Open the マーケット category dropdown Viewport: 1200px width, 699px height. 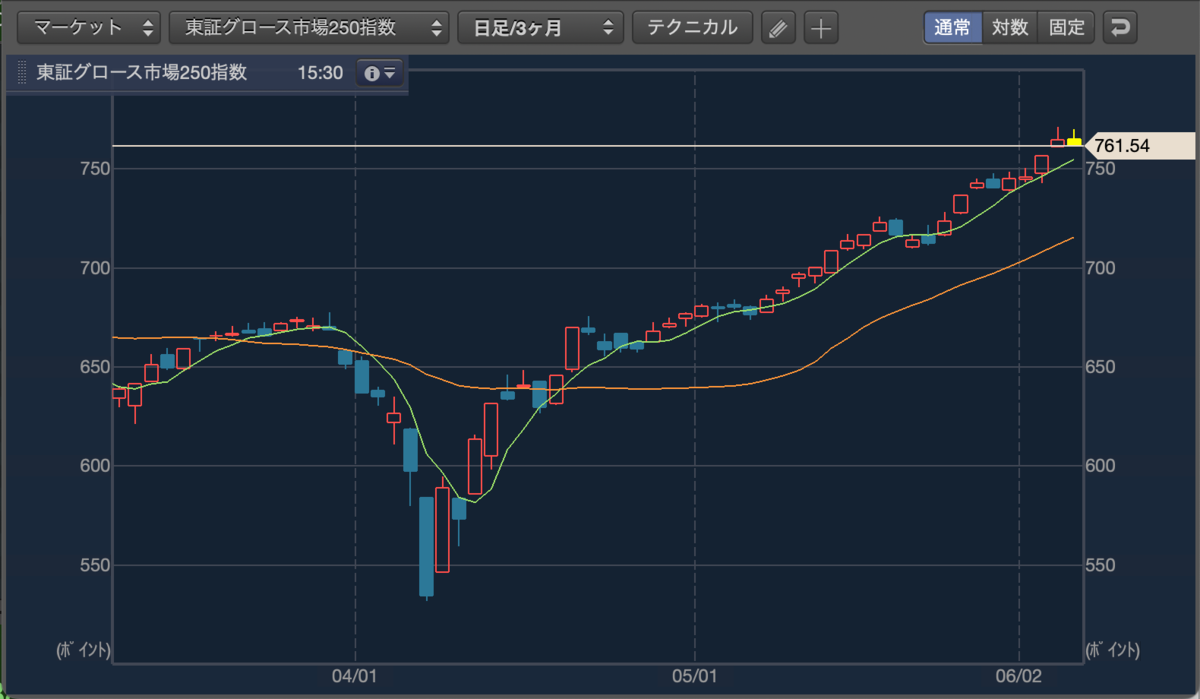click(89, 27)
